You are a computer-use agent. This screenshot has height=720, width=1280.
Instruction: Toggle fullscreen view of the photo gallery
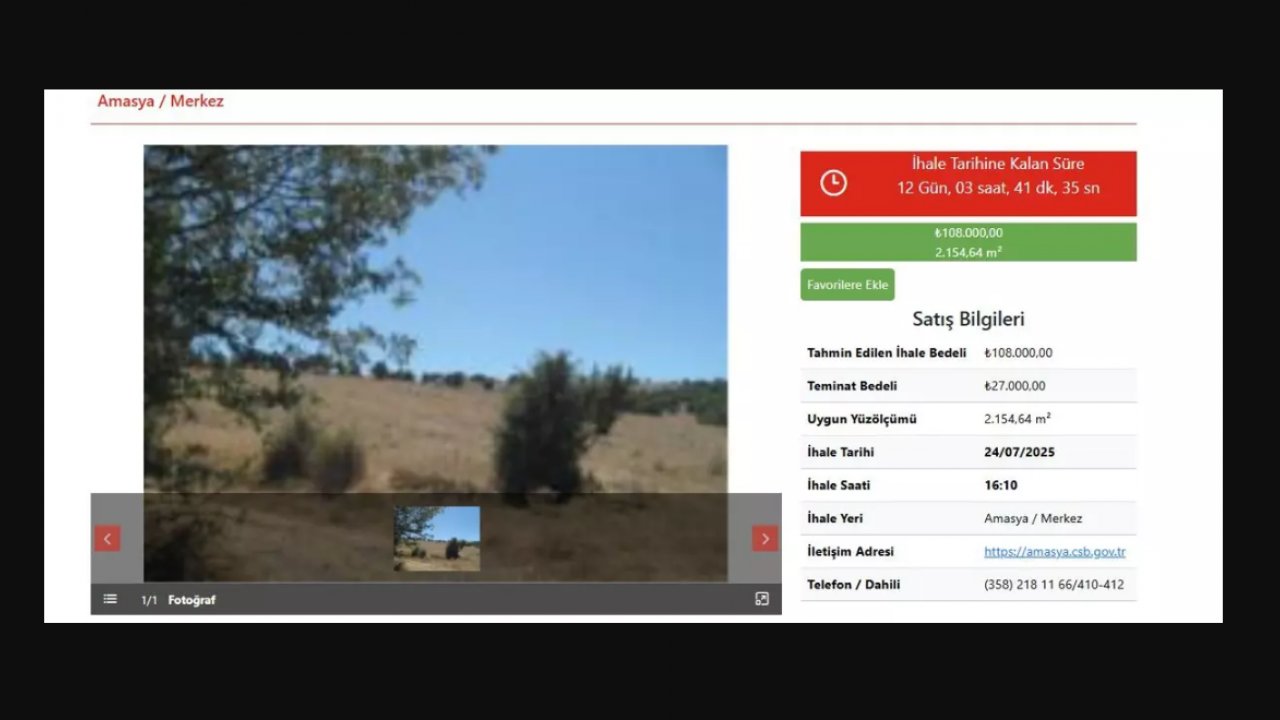click(x=762, y=599)
